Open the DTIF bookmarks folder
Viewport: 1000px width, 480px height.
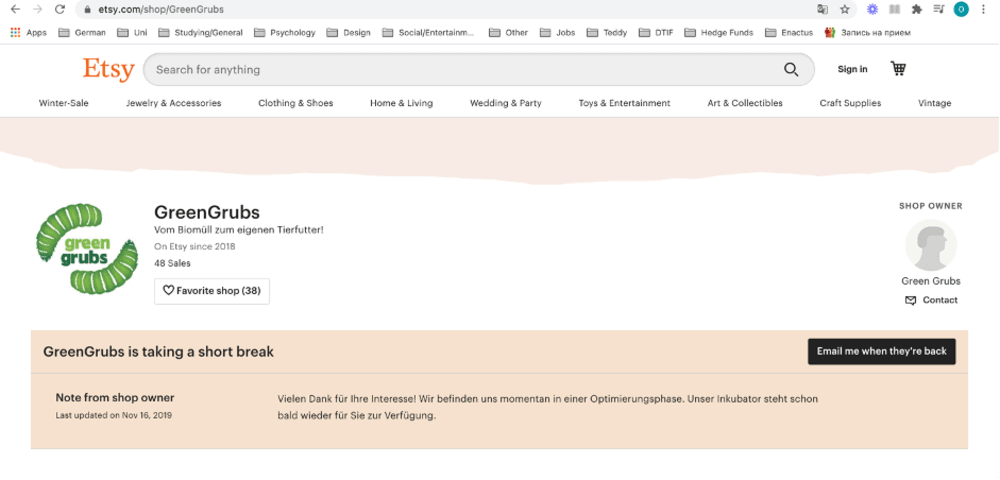click(656, 33)
